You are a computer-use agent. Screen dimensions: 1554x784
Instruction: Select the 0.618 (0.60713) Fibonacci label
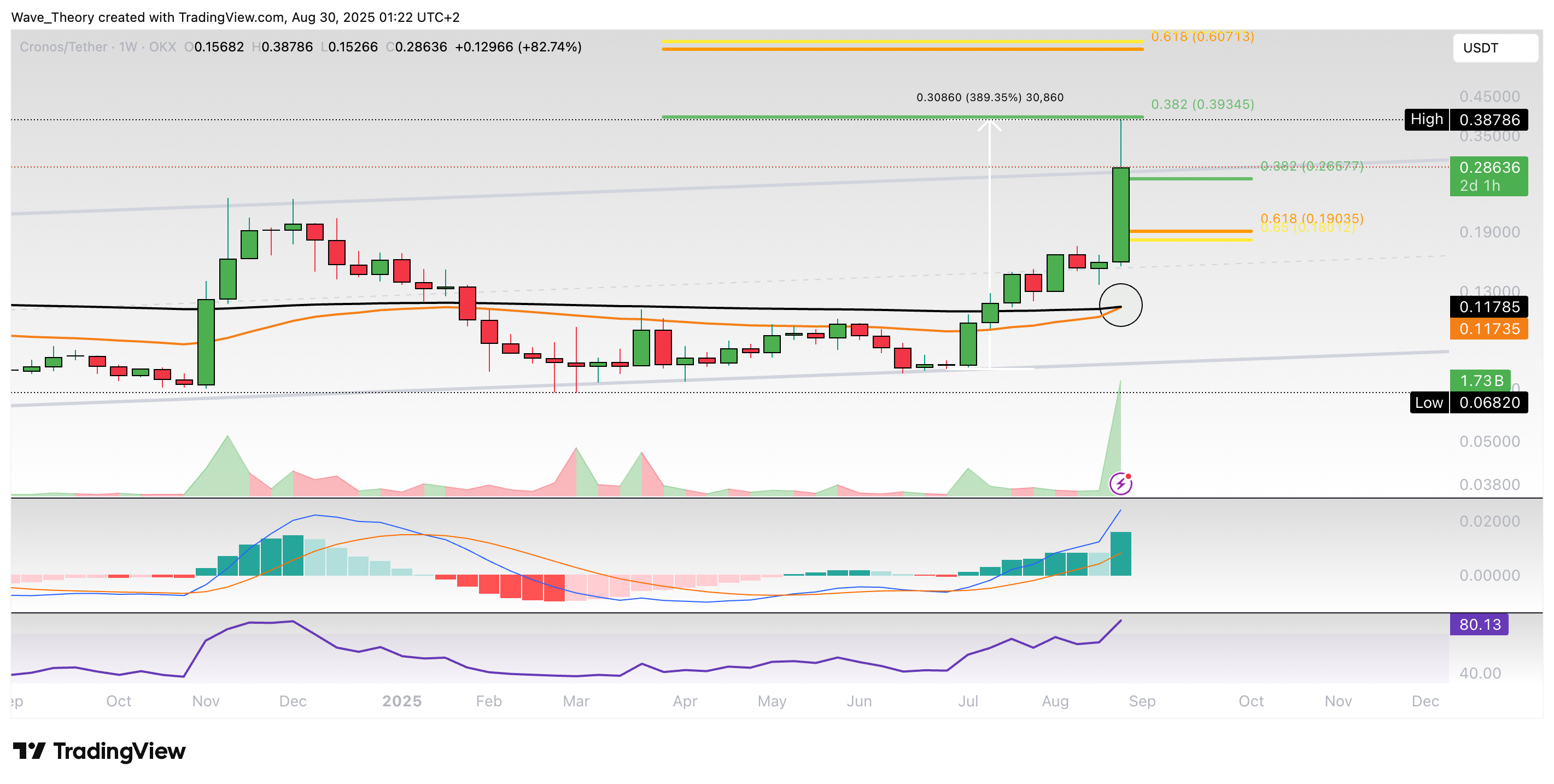click(x=1202, y=37)
